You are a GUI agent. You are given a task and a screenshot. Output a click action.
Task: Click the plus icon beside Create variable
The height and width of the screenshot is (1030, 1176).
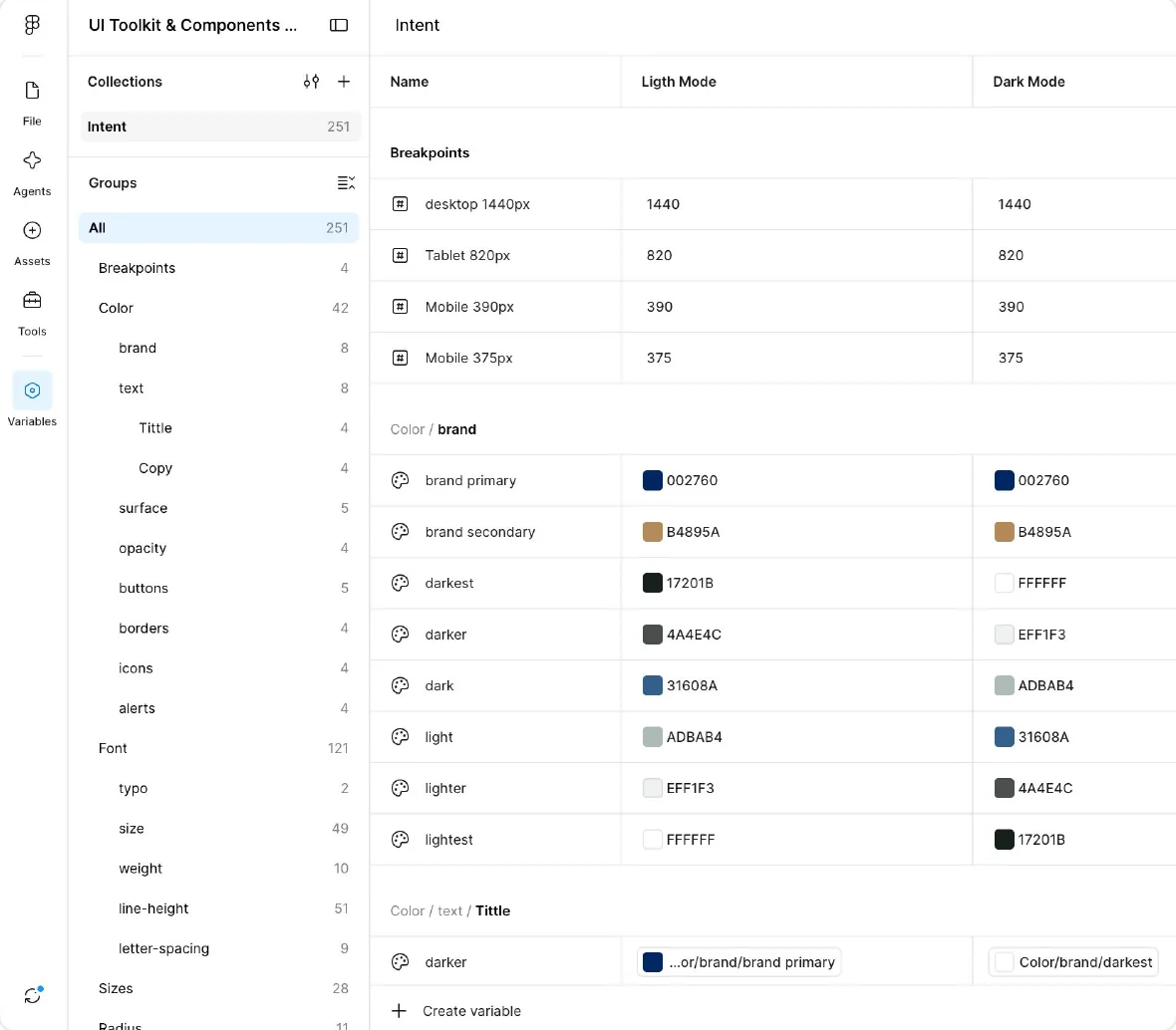tap(399, 1010)
